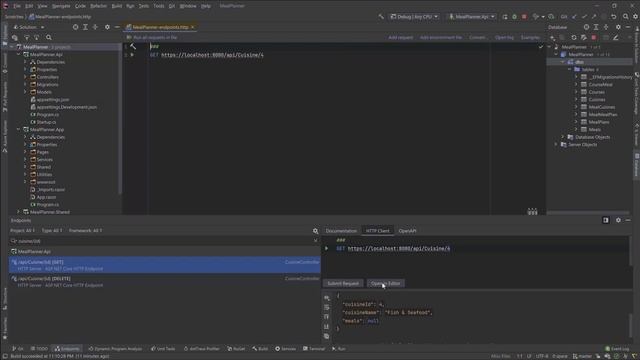640x360 pixels.
Task: Select the HTTP Client tab
Action: (x=378, y=231)
